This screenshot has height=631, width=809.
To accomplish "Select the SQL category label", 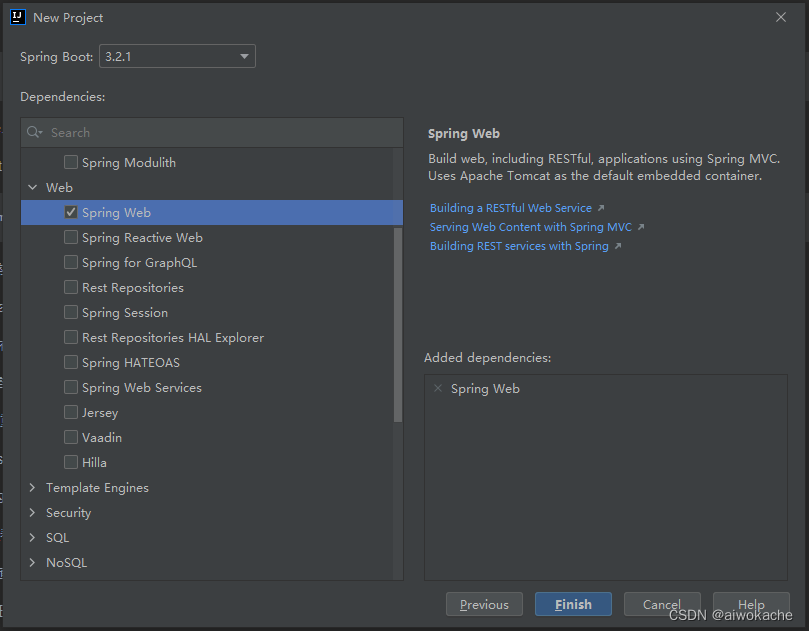I will click(x=57, y=538).
